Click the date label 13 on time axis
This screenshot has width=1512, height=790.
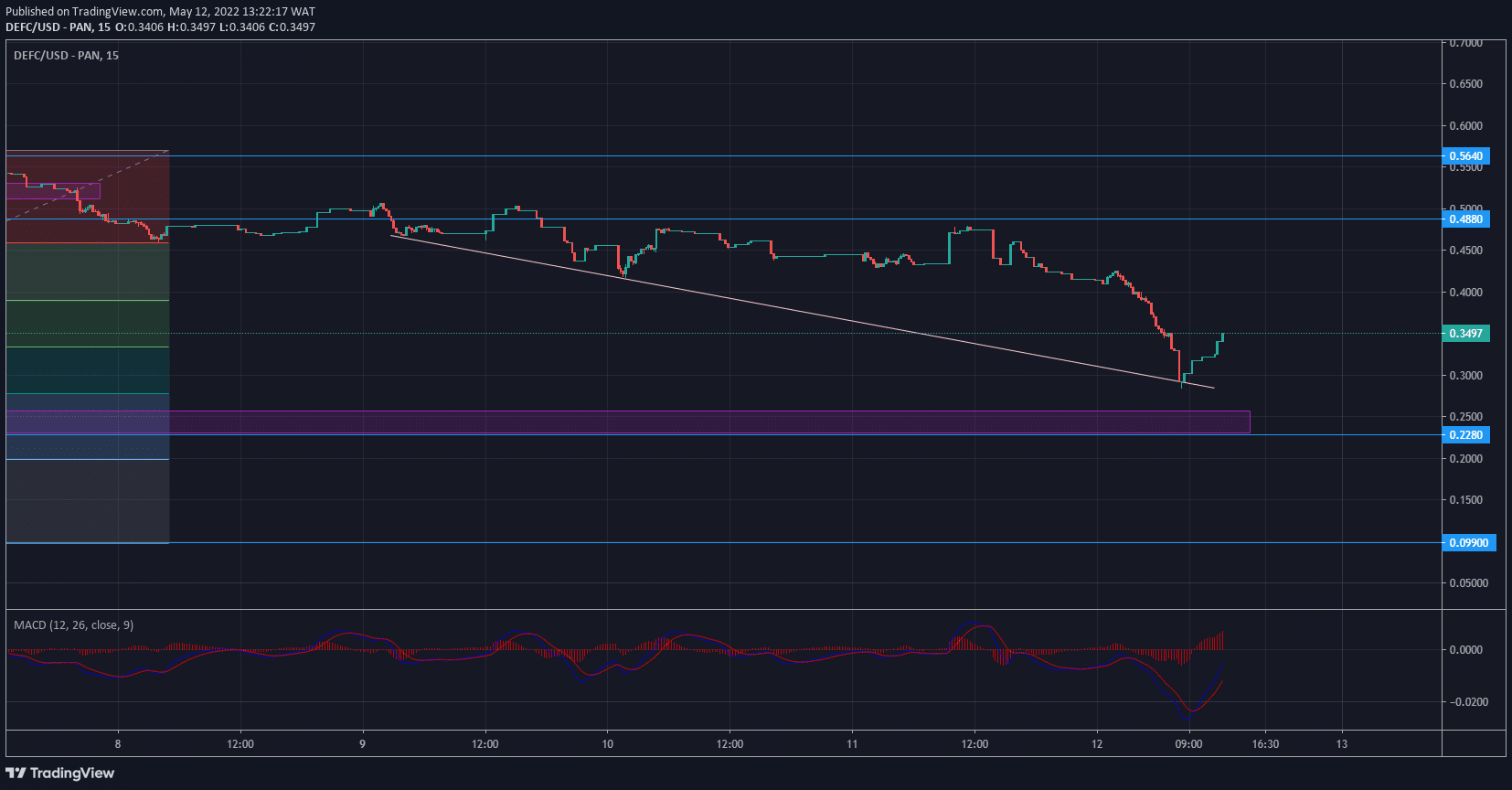(x=1342, y=744)
